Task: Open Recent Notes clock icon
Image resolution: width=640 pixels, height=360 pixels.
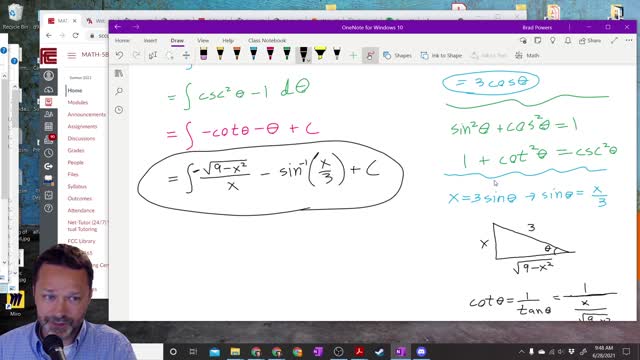Action: coord(119,110)
